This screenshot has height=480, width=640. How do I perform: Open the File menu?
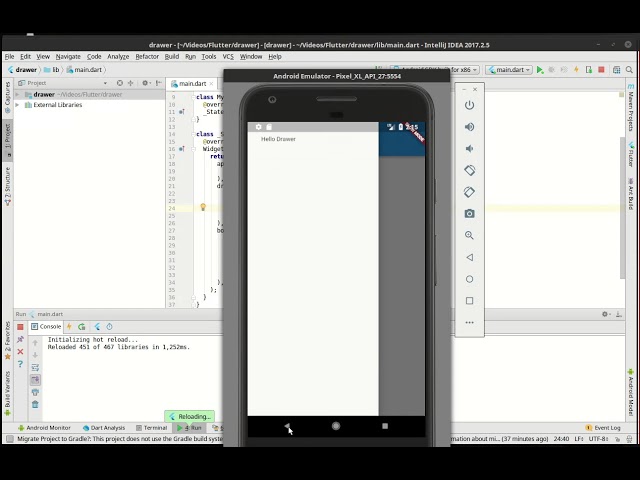coord(9,57)
